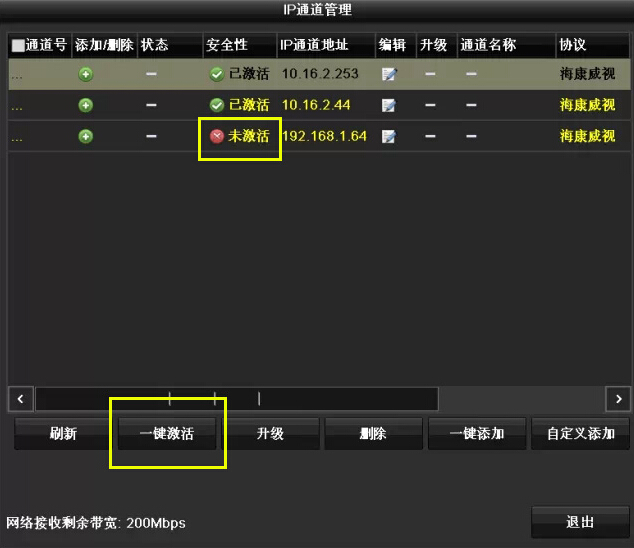This screenshot has height=548, width=634.
Task: Click green activated checkmark for 10.16.2.253
Action: [217, 74]
